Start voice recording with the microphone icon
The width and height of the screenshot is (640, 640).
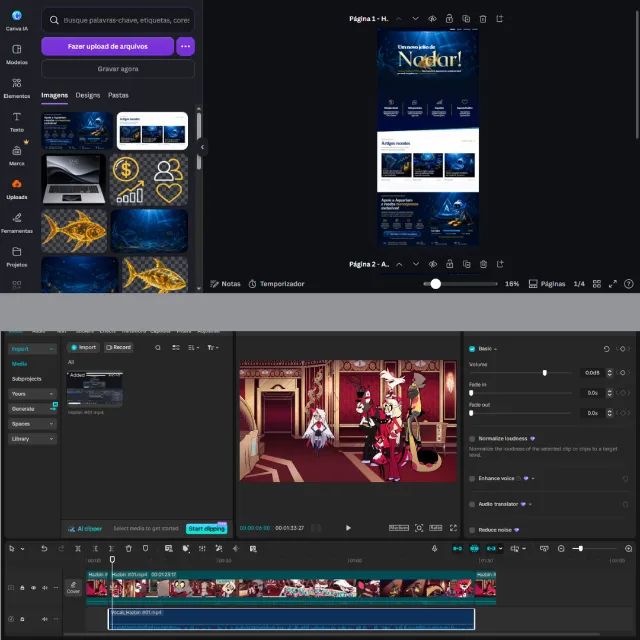click(x=435, y=549)
